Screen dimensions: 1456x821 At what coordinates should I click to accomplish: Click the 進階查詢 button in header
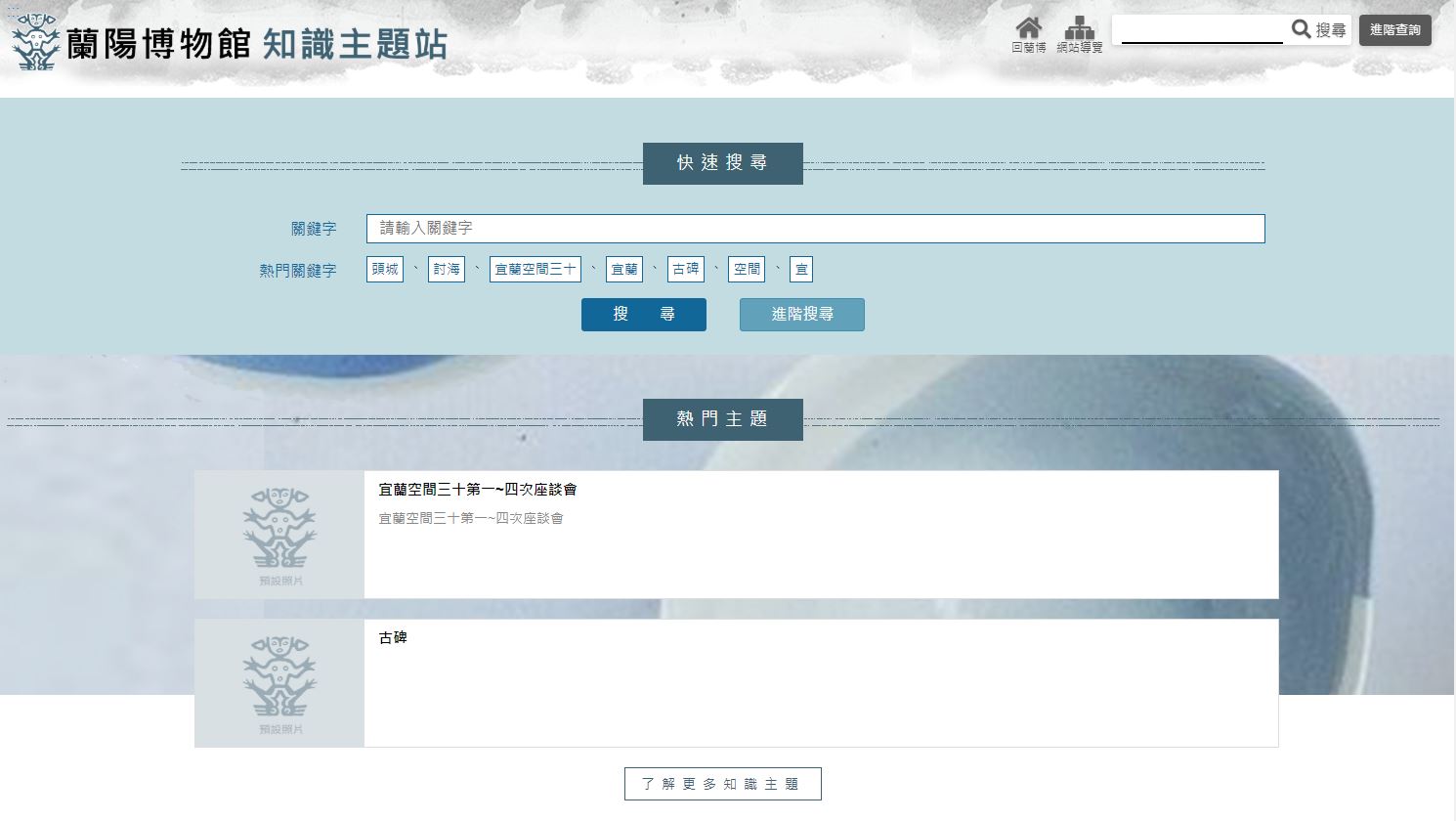(1394, 30)
